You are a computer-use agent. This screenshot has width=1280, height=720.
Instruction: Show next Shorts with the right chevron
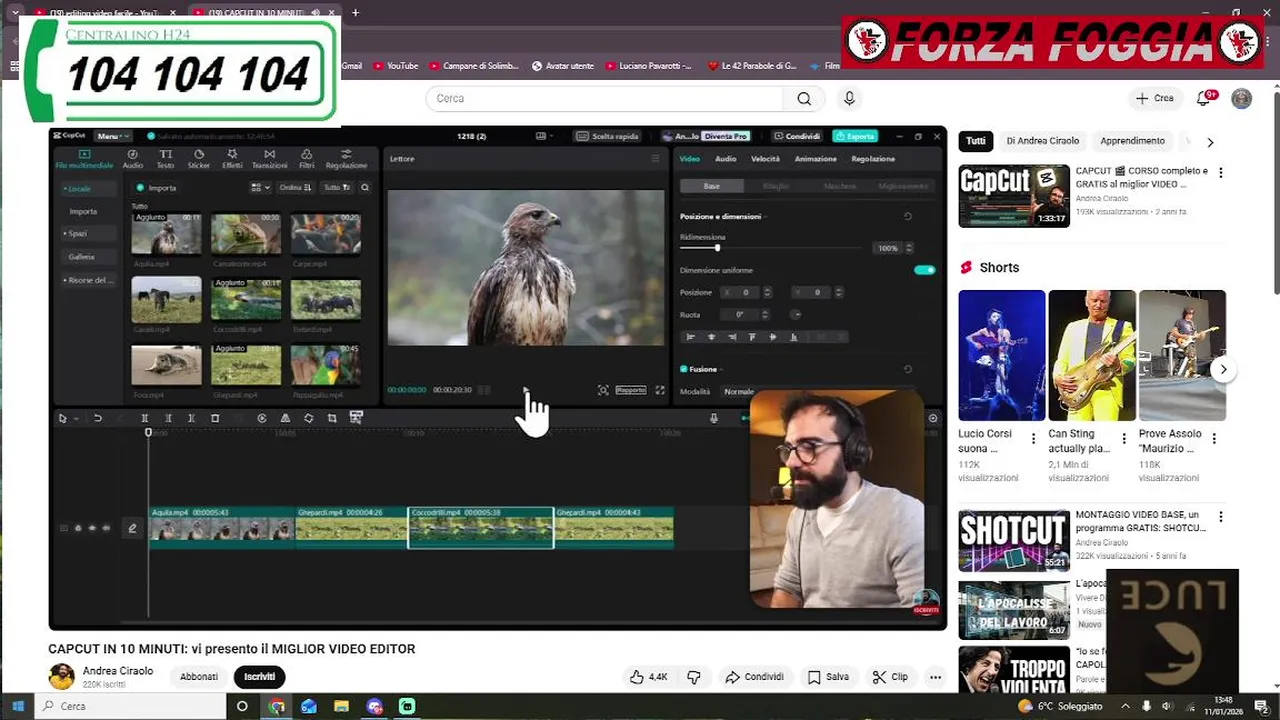point(1223,369)
